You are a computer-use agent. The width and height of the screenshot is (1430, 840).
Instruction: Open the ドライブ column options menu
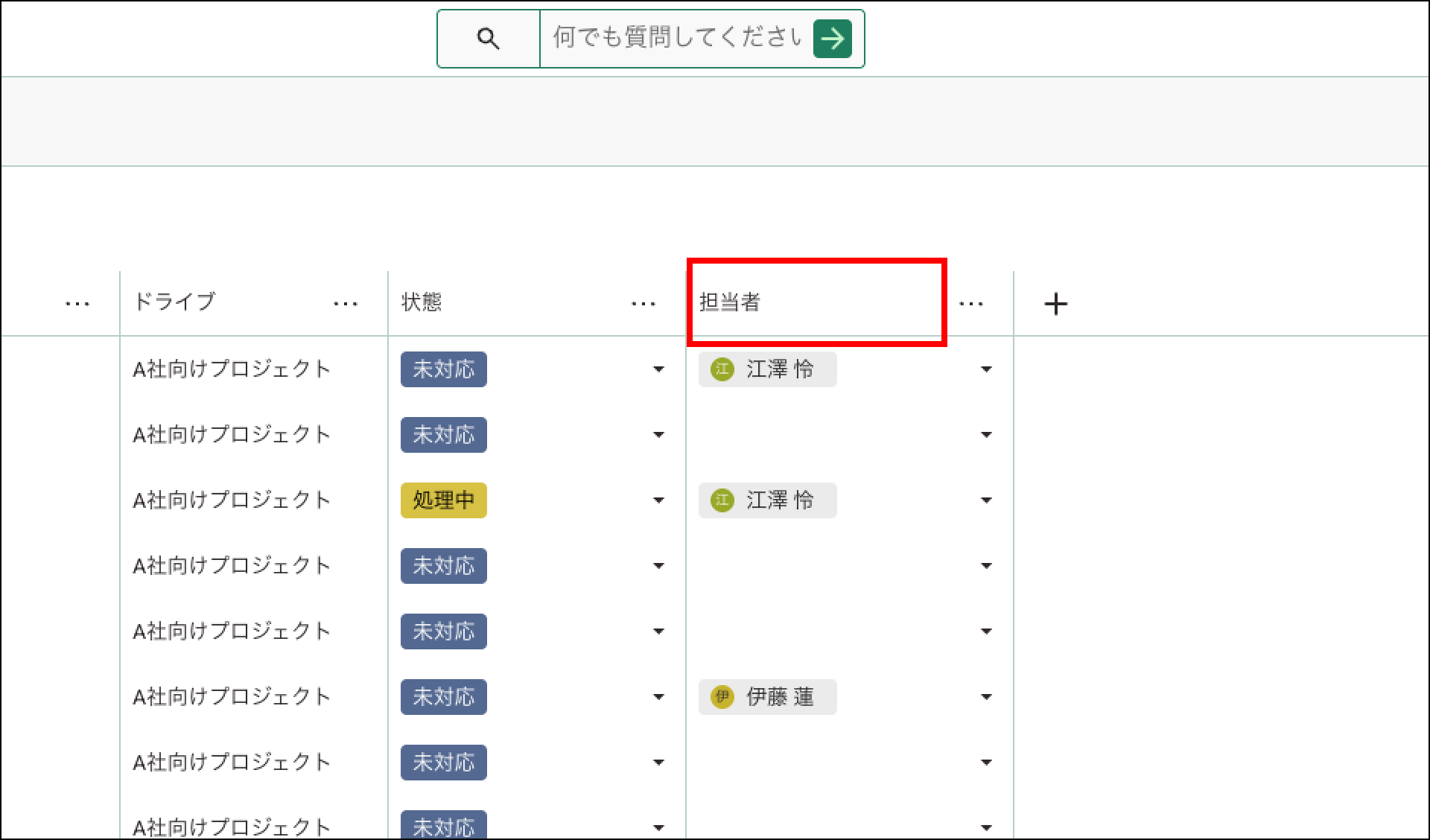[346, 304]
